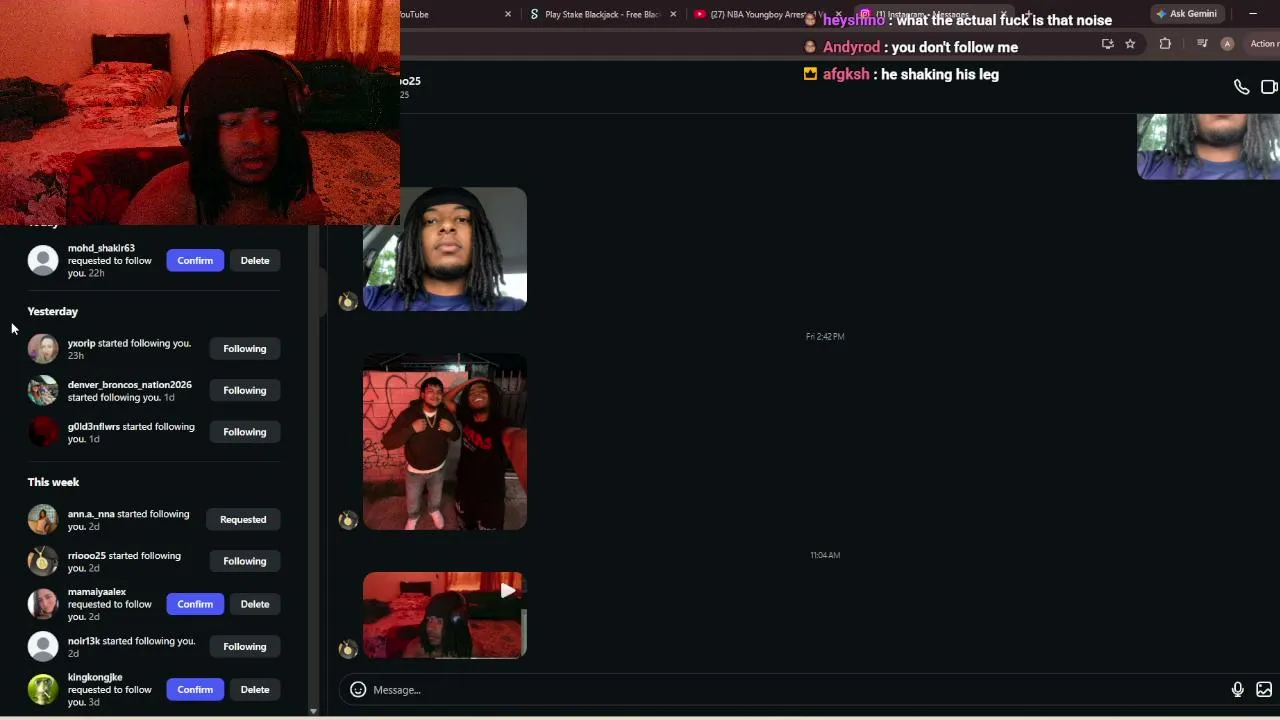Screen dimensions: 1280x720
Task: Click the This week section heading
Action: [x=54, y=482]
